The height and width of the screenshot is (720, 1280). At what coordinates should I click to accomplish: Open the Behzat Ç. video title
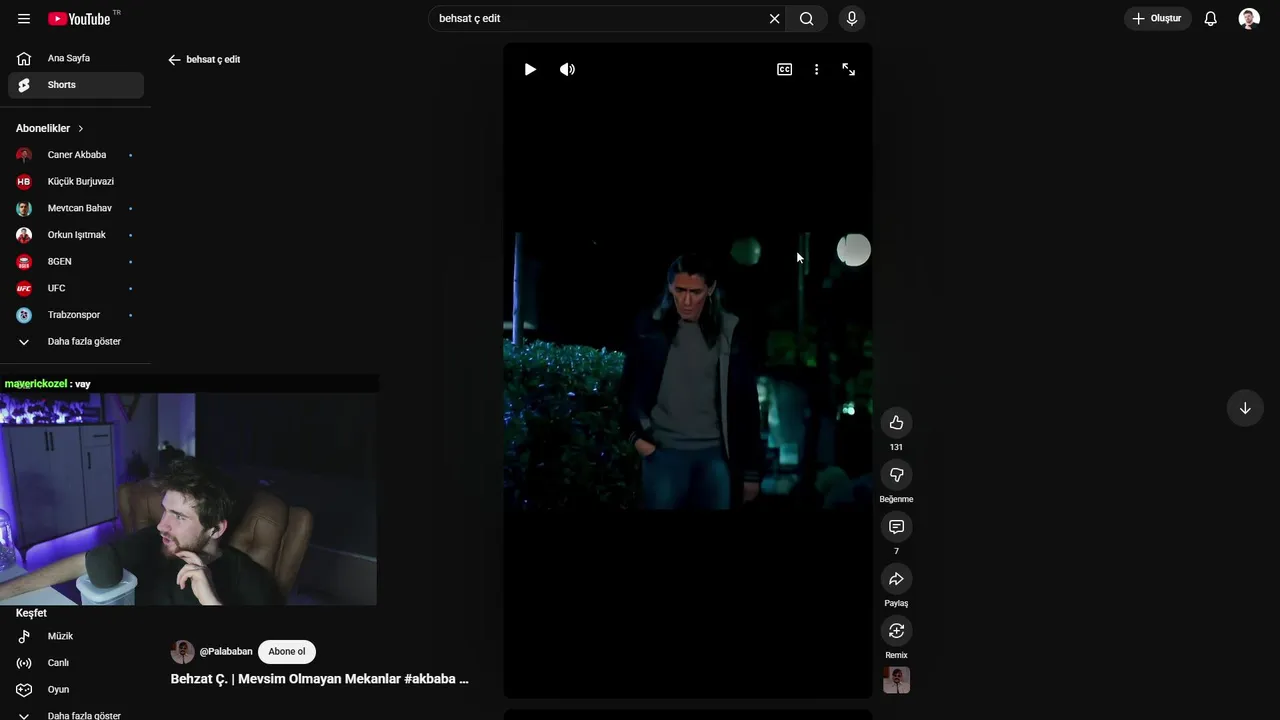[319, 679]
